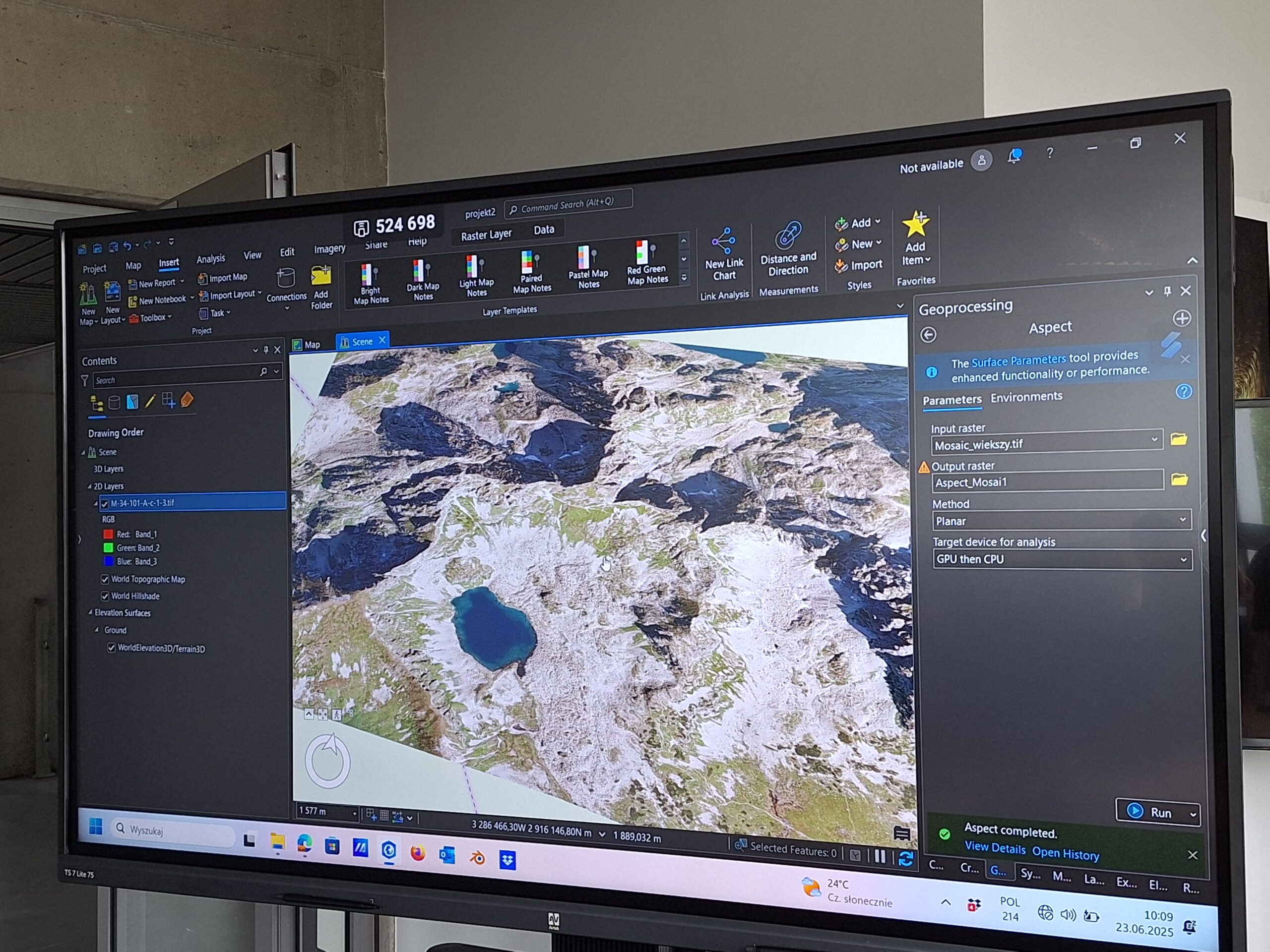Pause drawing in the status bar
The height and width of the screenshot is (952, 1270).
pos(880,857)
